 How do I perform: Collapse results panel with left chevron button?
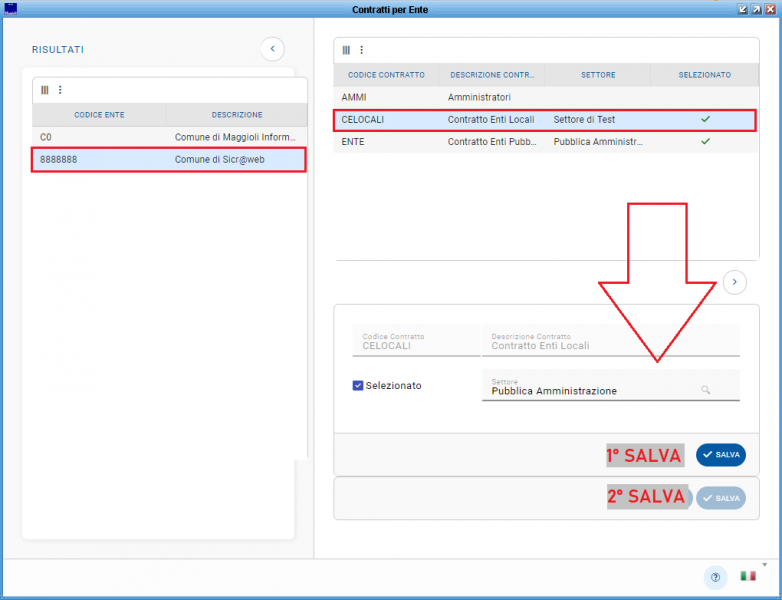point(272,49)
